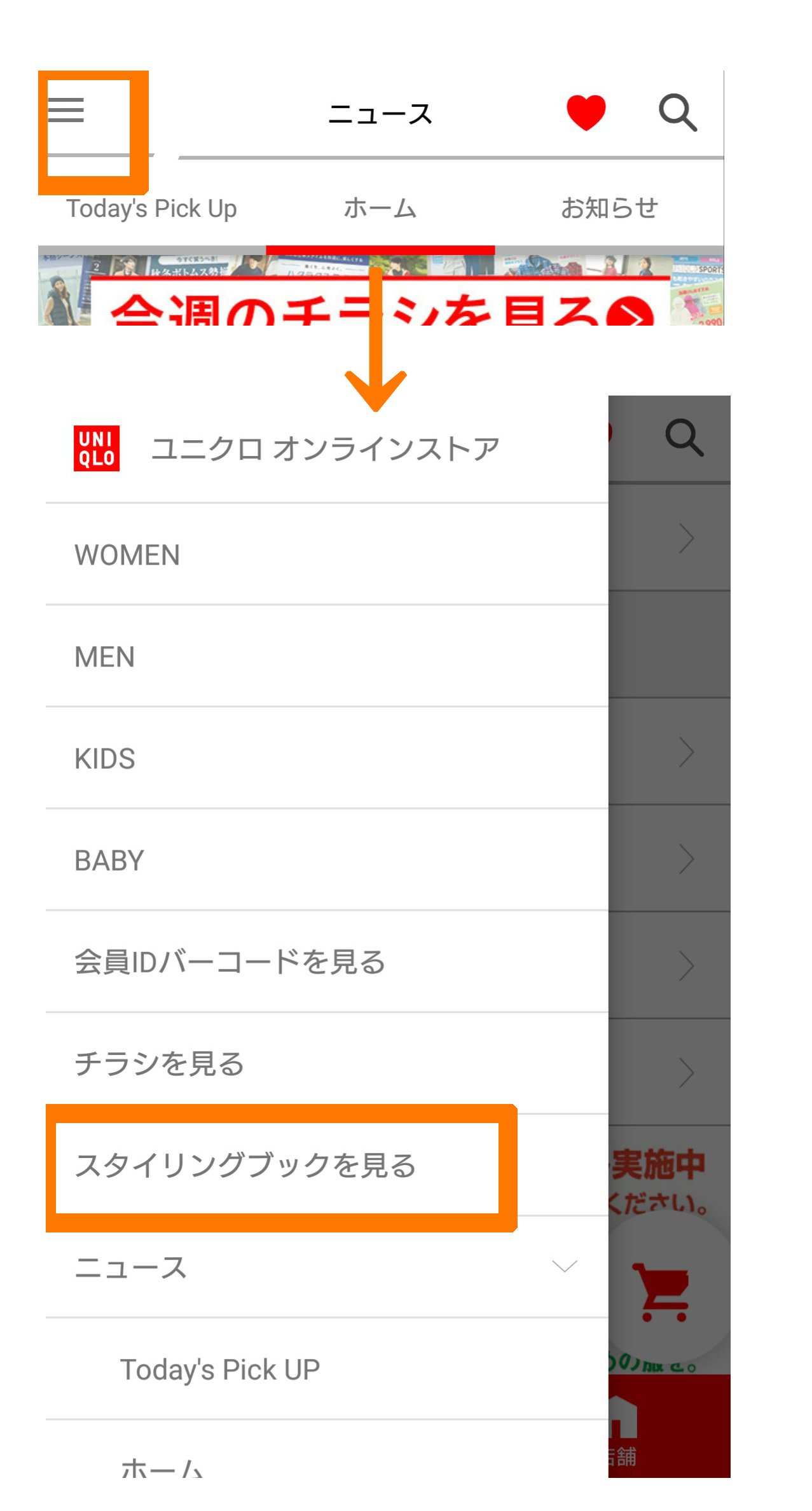Switch to Today's Pick Up tab
This screenshot has width=812, height=1511.
click(152, 209)
